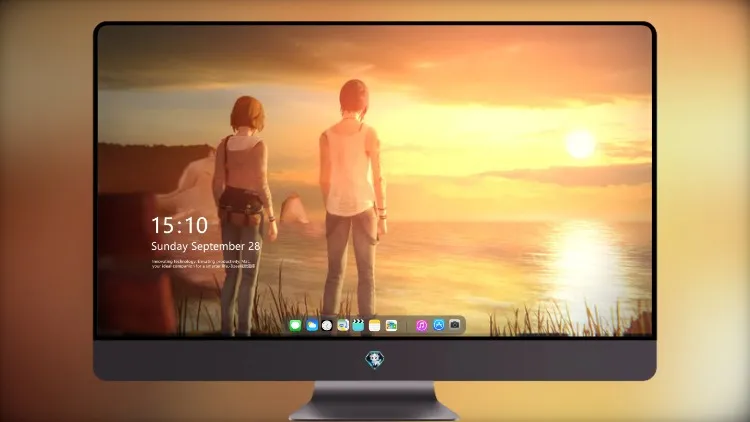Viewport: 750px width, 422px height.
Task: Open the picture gallery app in dock
Action: point(391,326)
